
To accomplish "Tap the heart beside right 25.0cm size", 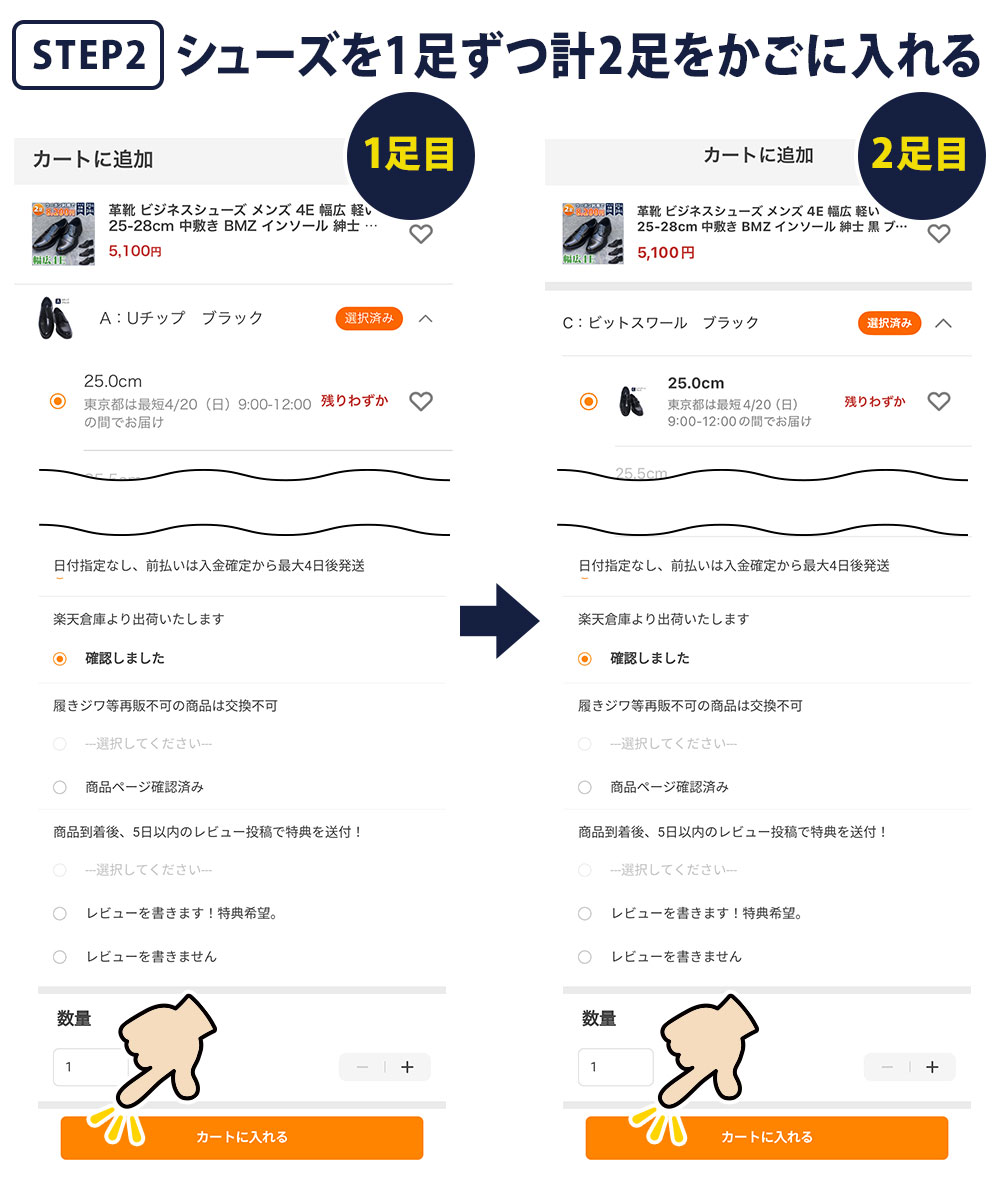I will click(938, 401).
